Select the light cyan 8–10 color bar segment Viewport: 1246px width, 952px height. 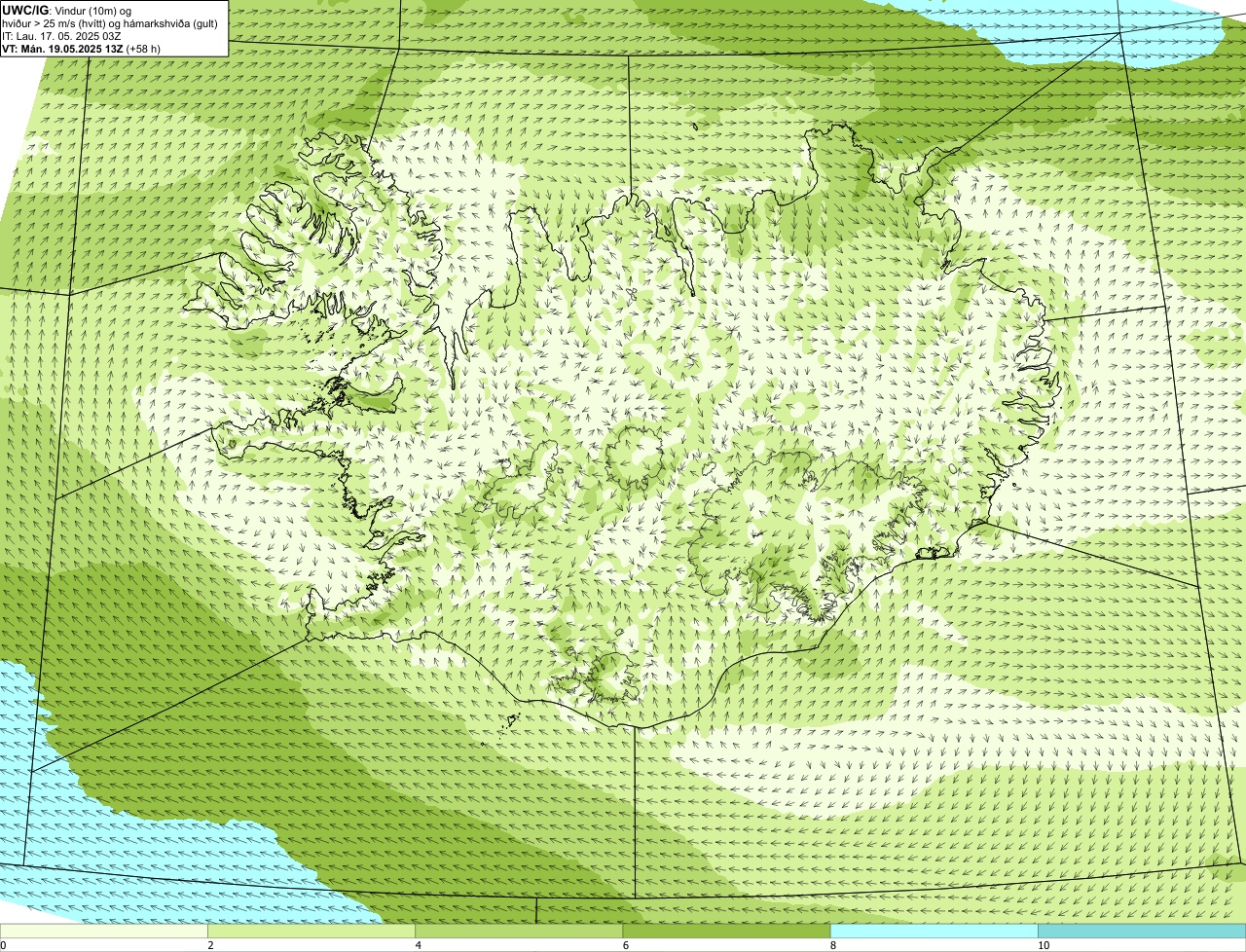934,932
